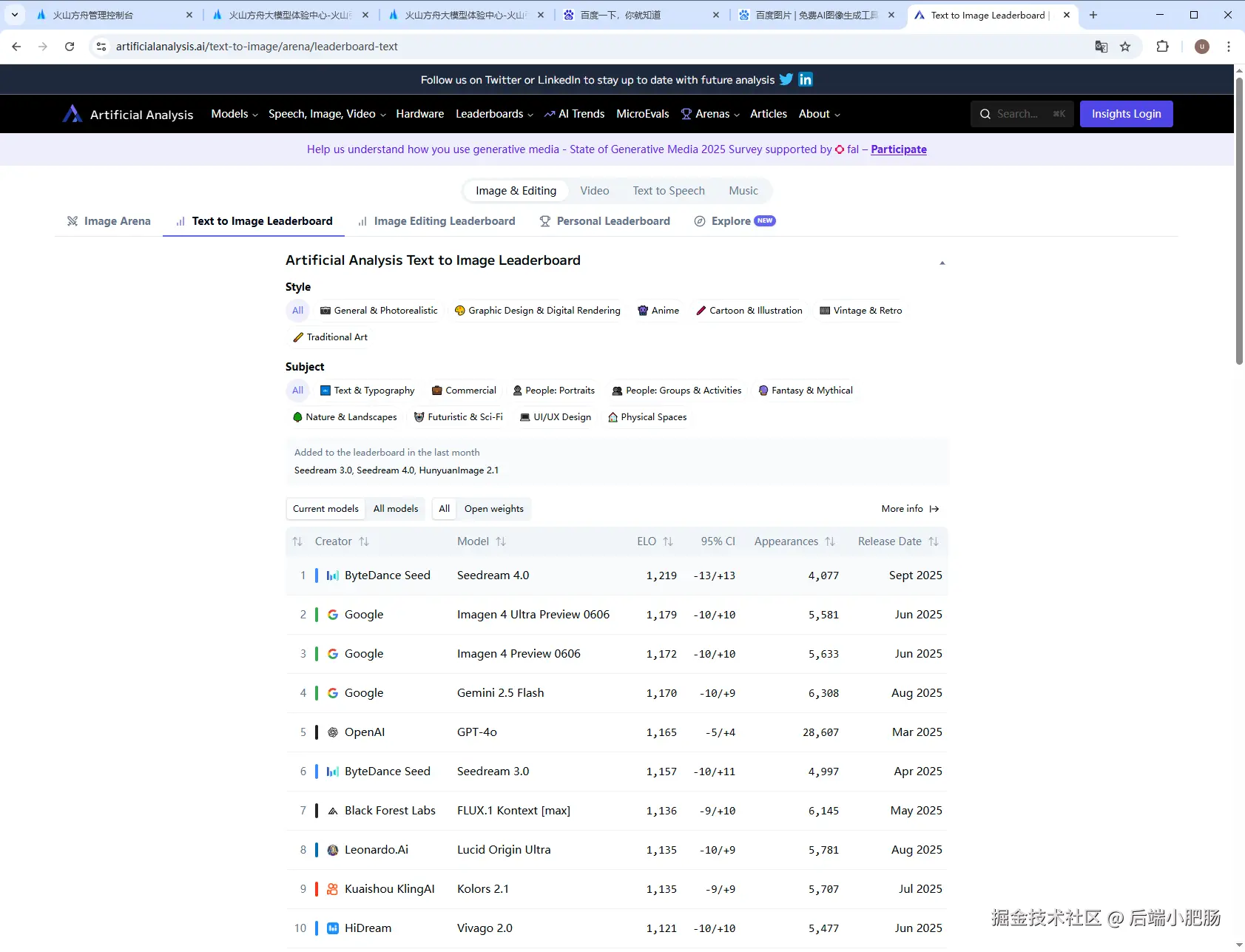Filter subject by Fantasy & Mythical
Viewport: 1245px width, 952px height.
pyautogui.click(x=806, y=391)
